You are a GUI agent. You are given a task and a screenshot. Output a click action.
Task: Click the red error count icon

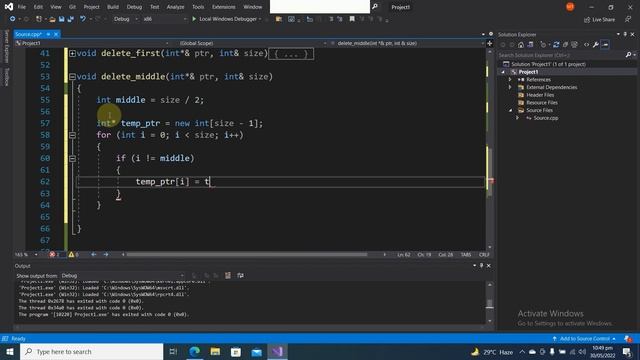tap(52, 255)
